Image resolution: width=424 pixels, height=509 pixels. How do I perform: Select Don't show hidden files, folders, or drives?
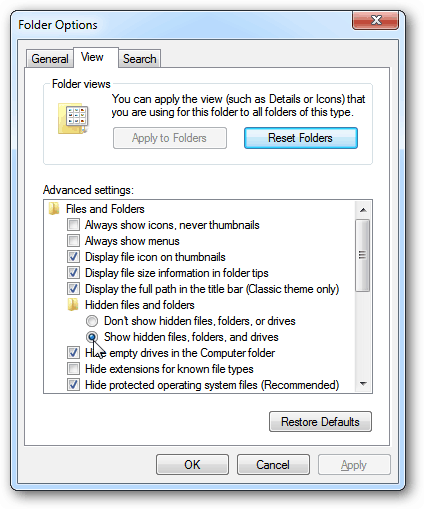coord(92,321)
